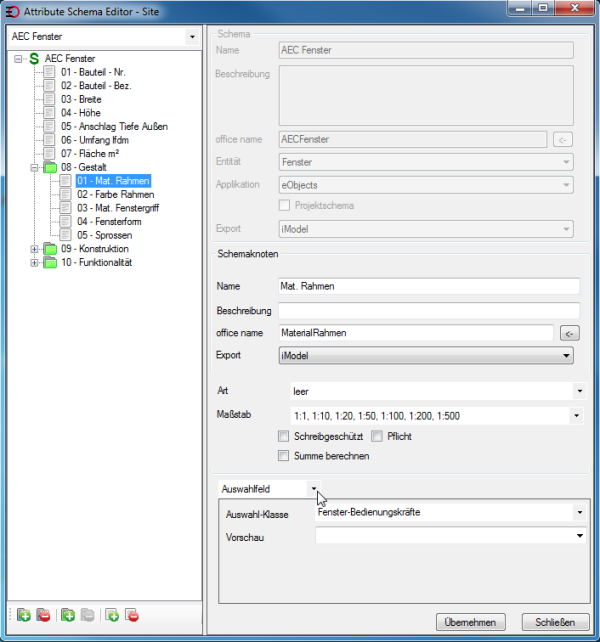Open the AEC Fenster schema selector dropdown
This screenshot has height=642, width=600.
pyautogui.click(x=192, y=37)
